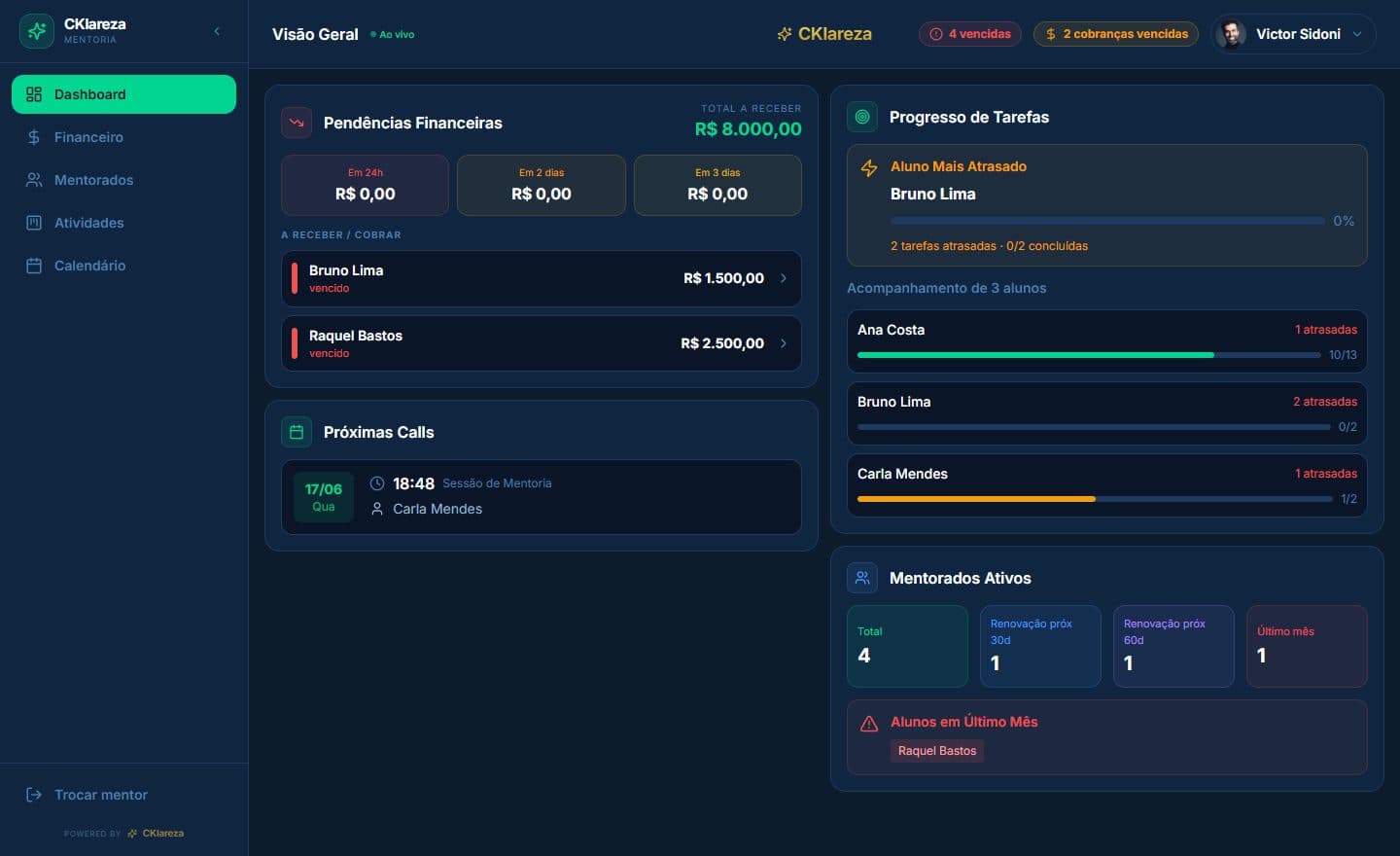
Task: Click Acompanhamento de 3 alunos heading
Action: point(947,288)
